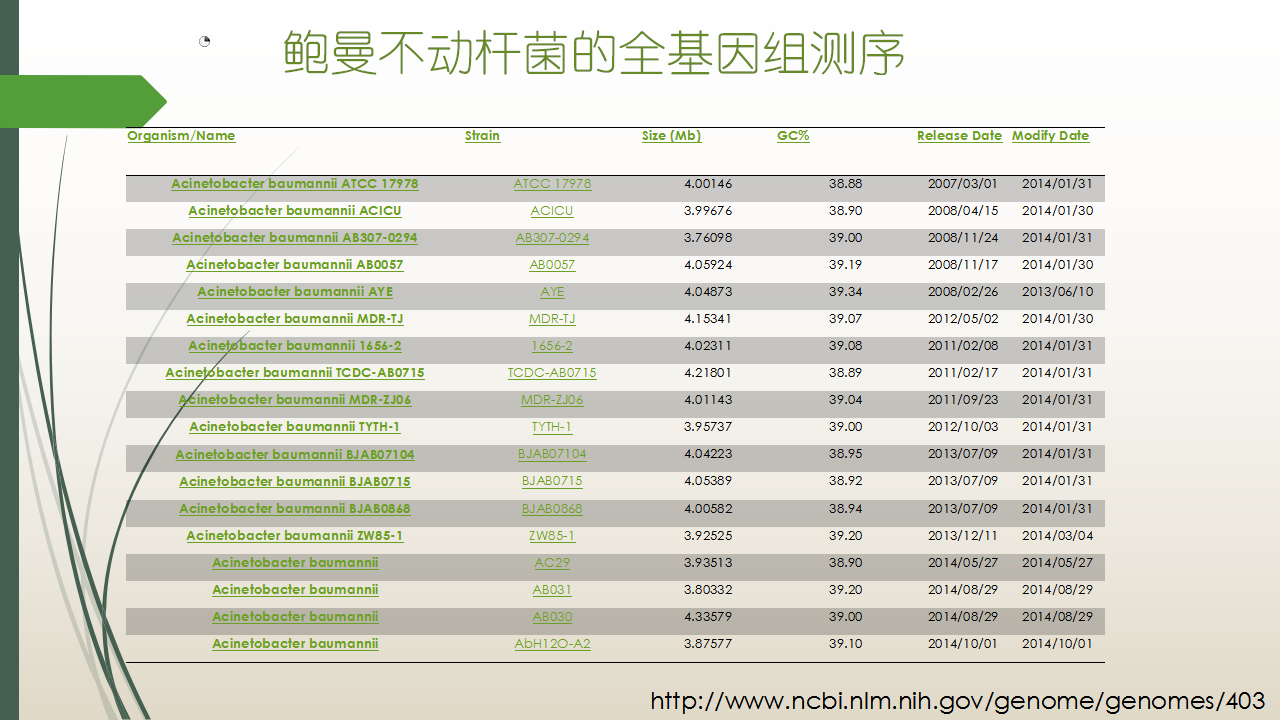Open the organism link in the AB031 row

pos(295,590)
